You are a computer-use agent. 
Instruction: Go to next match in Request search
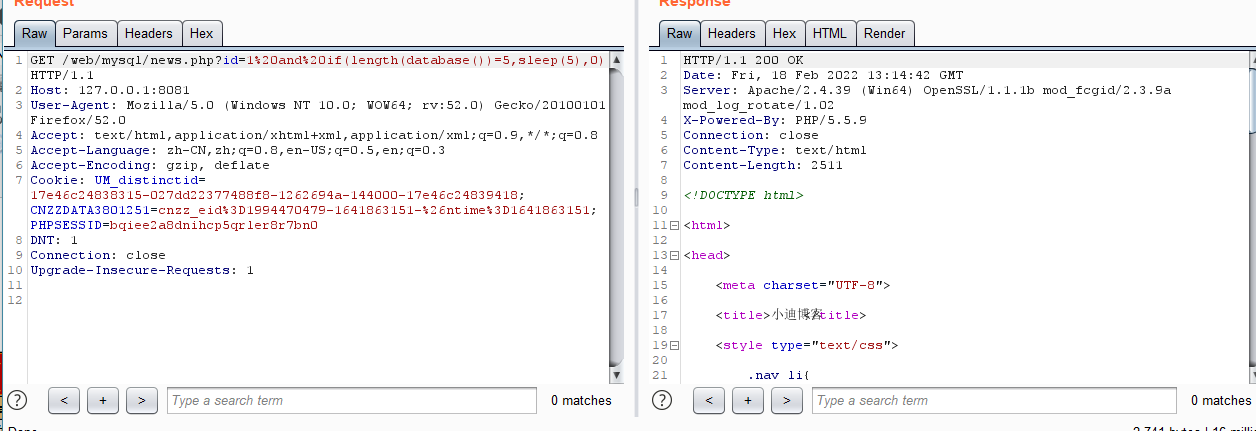pyautogui.click(x=142, y=400)
